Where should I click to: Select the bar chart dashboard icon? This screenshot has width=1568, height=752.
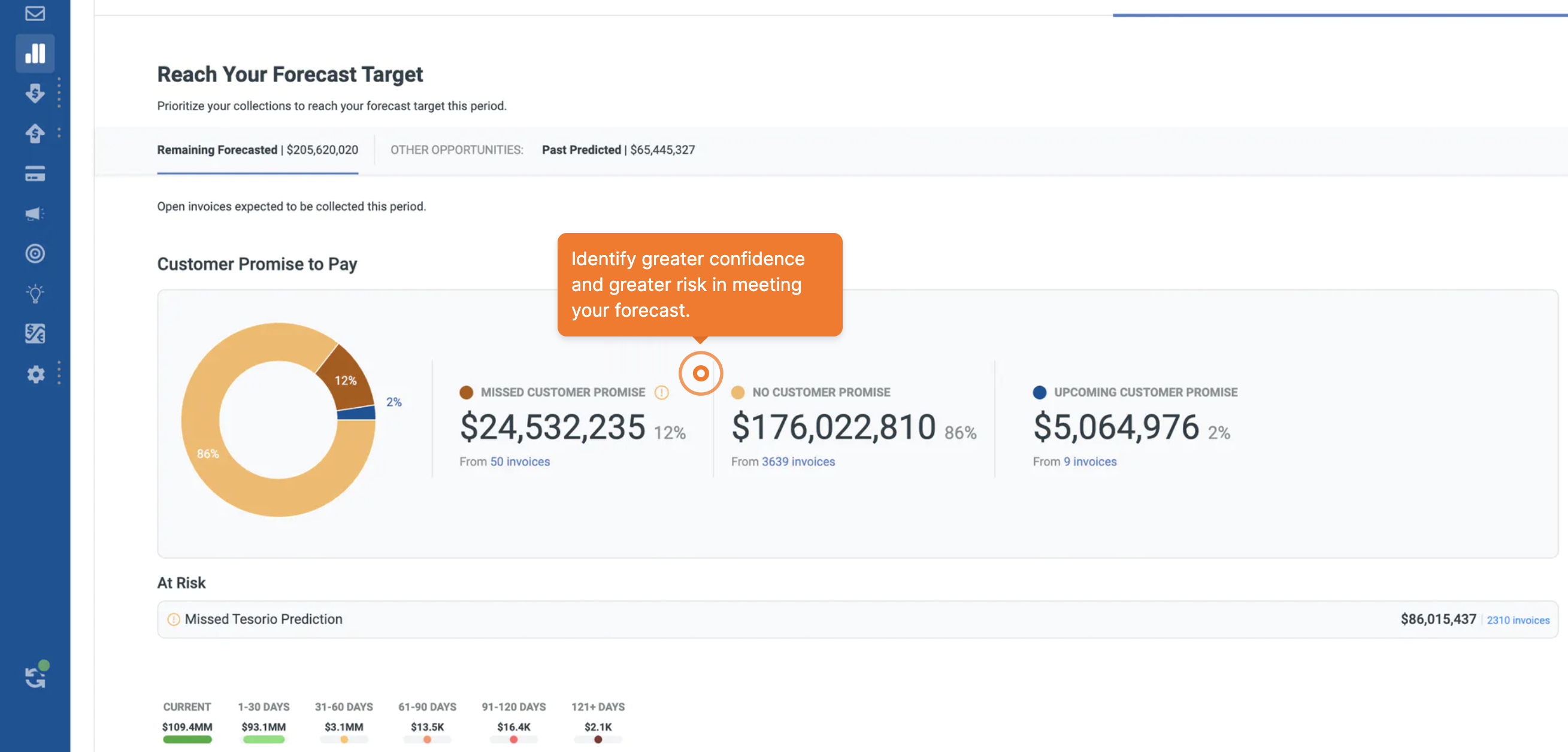point(35,53)
